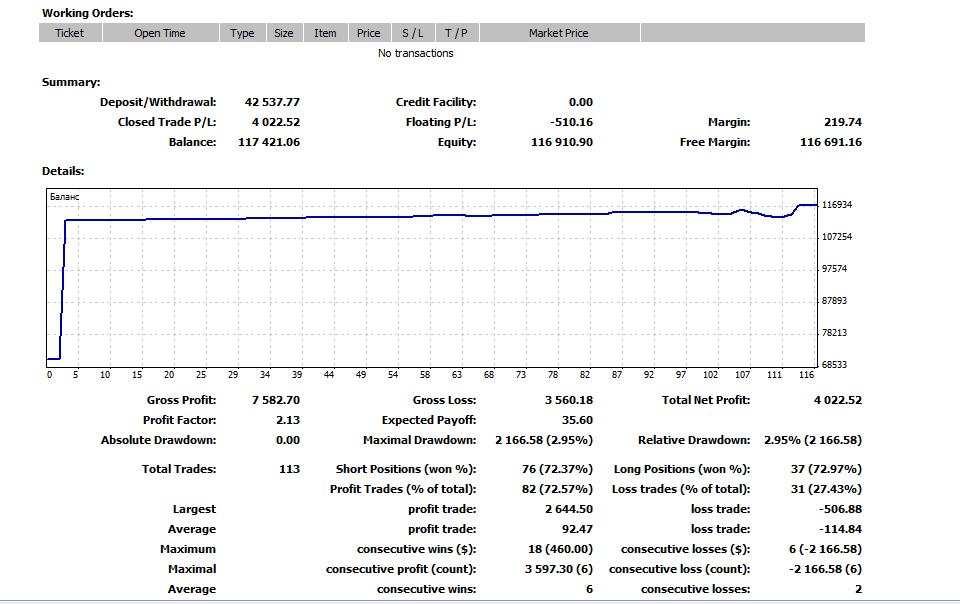Click the Ticket column header
960x604 pixels.
69,33
